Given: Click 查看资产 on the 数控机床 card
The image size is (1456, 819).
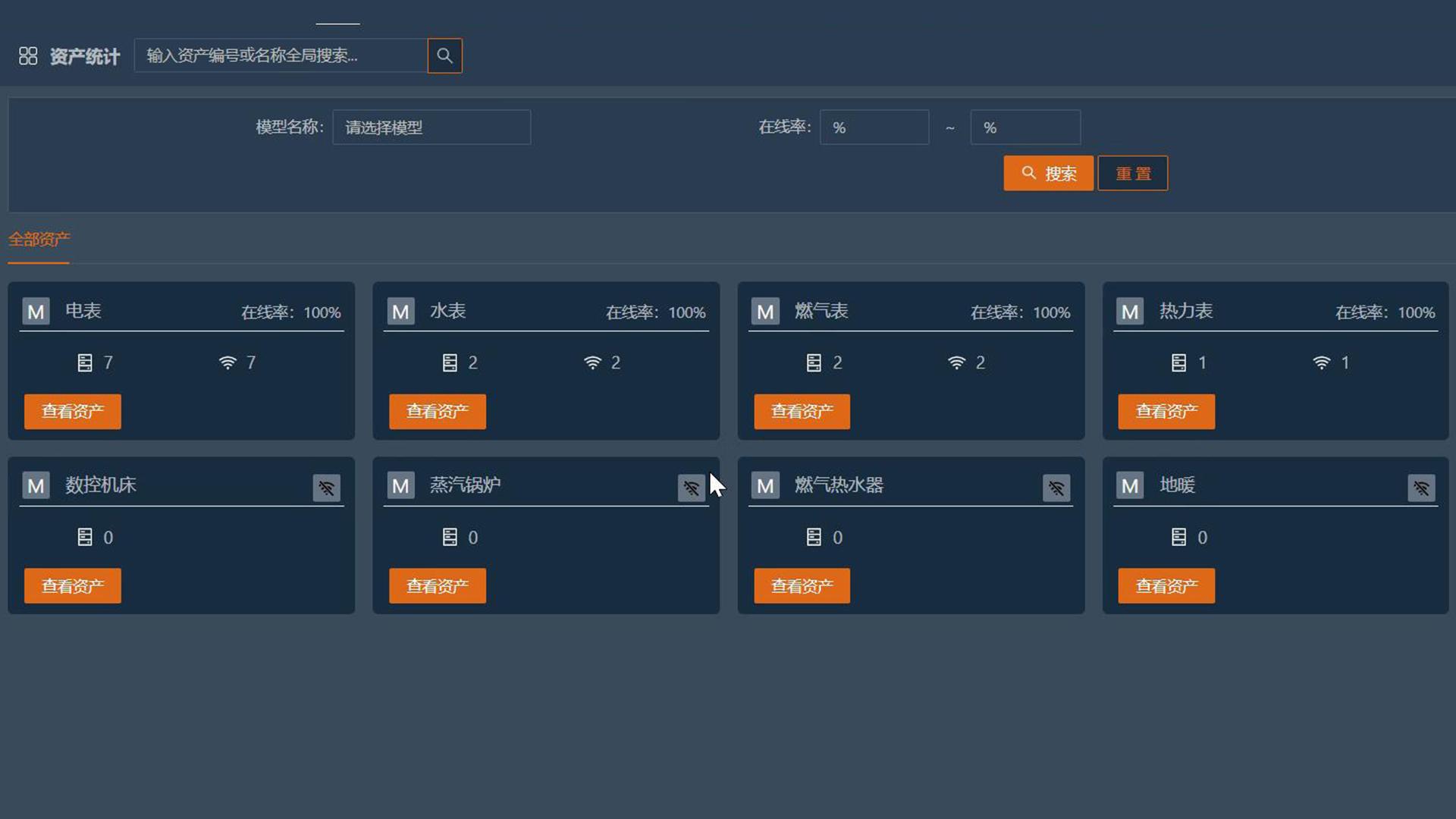Looking at the screenshot, I should click(73, 586).
